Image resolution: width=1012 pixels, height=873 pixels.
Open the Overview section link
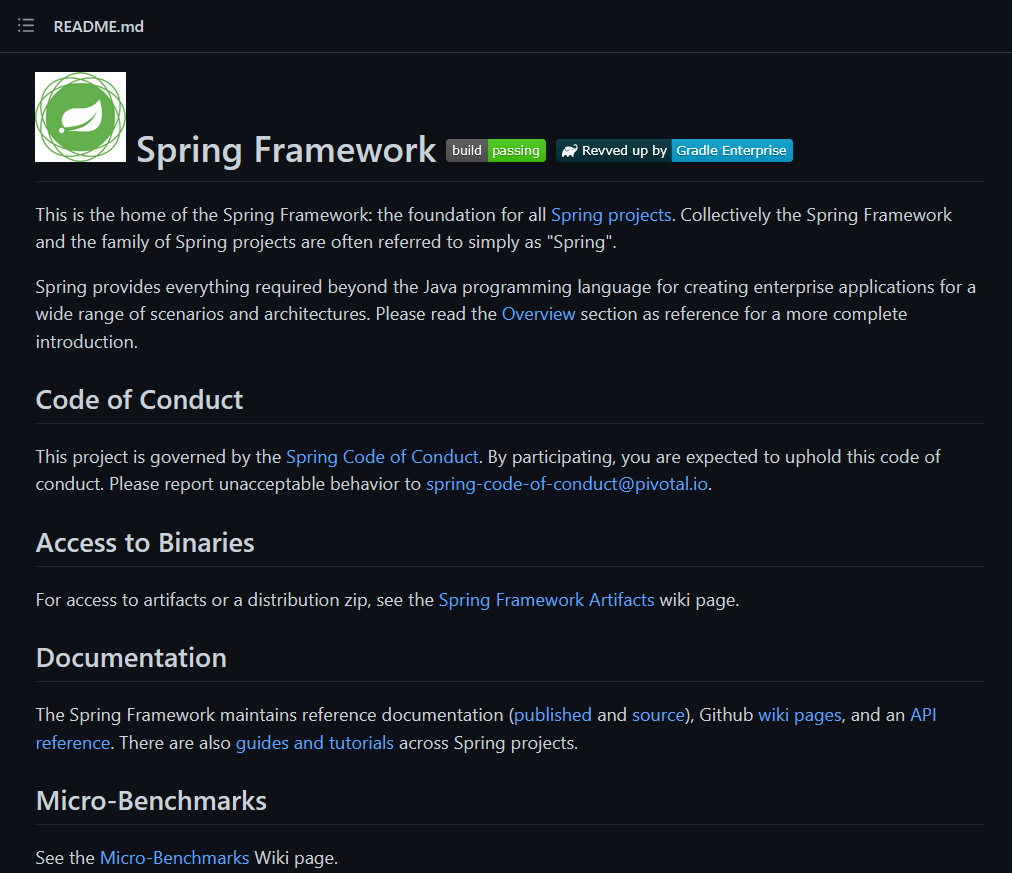538,314
